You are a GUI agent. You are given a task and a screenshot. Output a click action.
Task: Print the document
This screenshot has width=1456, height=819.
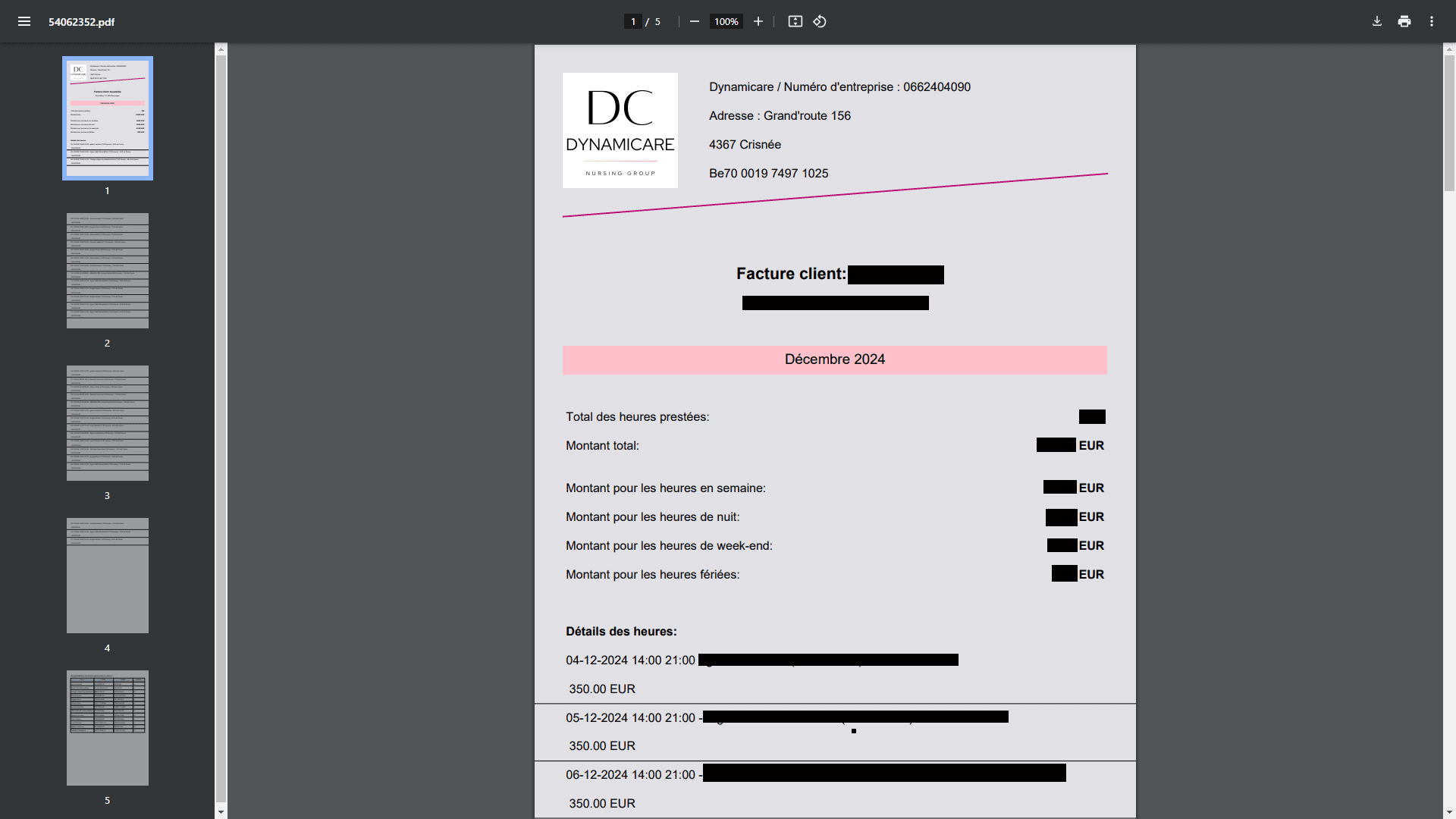point(1404,21)
